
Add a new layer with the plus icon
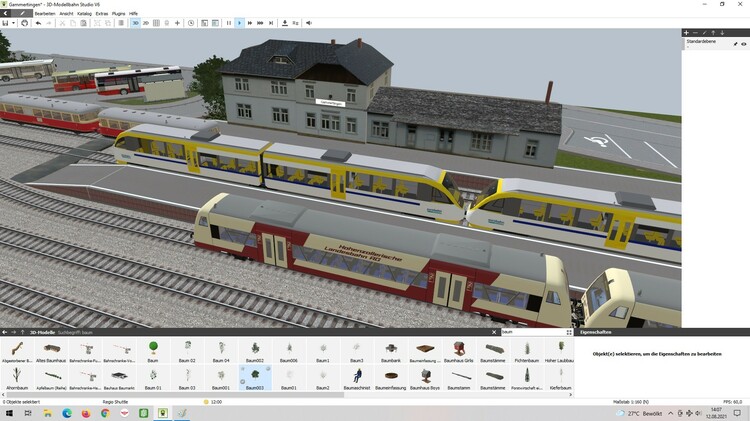[686, 33]
